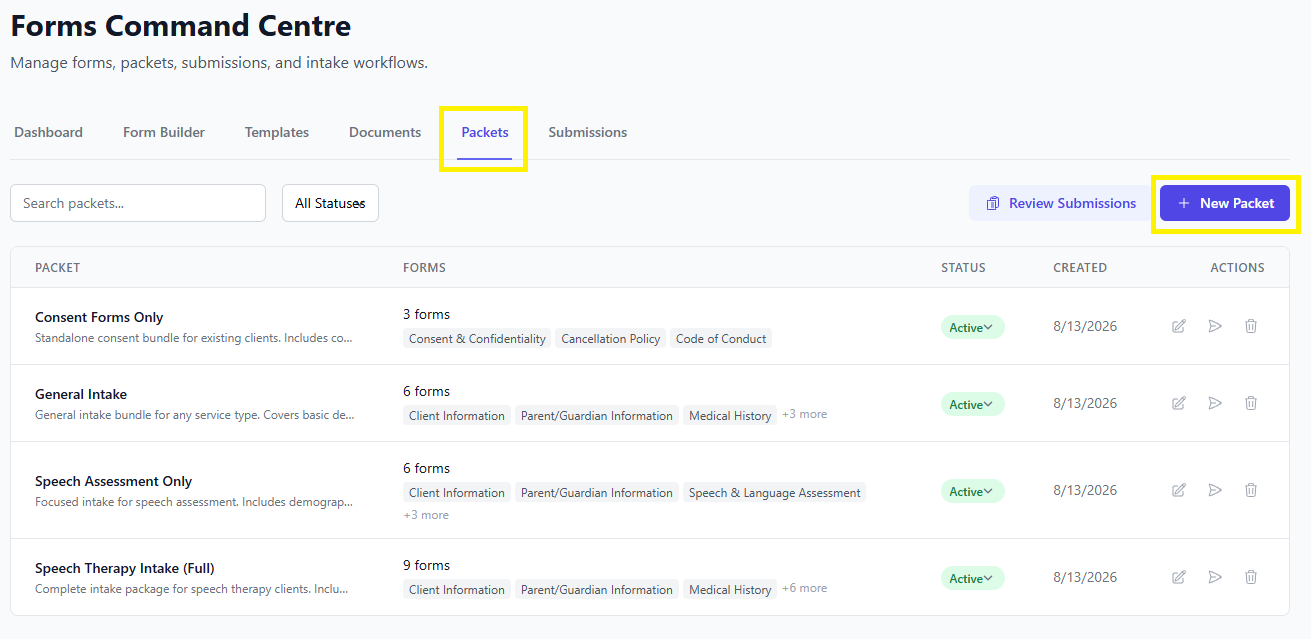Open the Submissions tab
Image resolution: width=1311 pixels, height=639 pixels.
588,132
